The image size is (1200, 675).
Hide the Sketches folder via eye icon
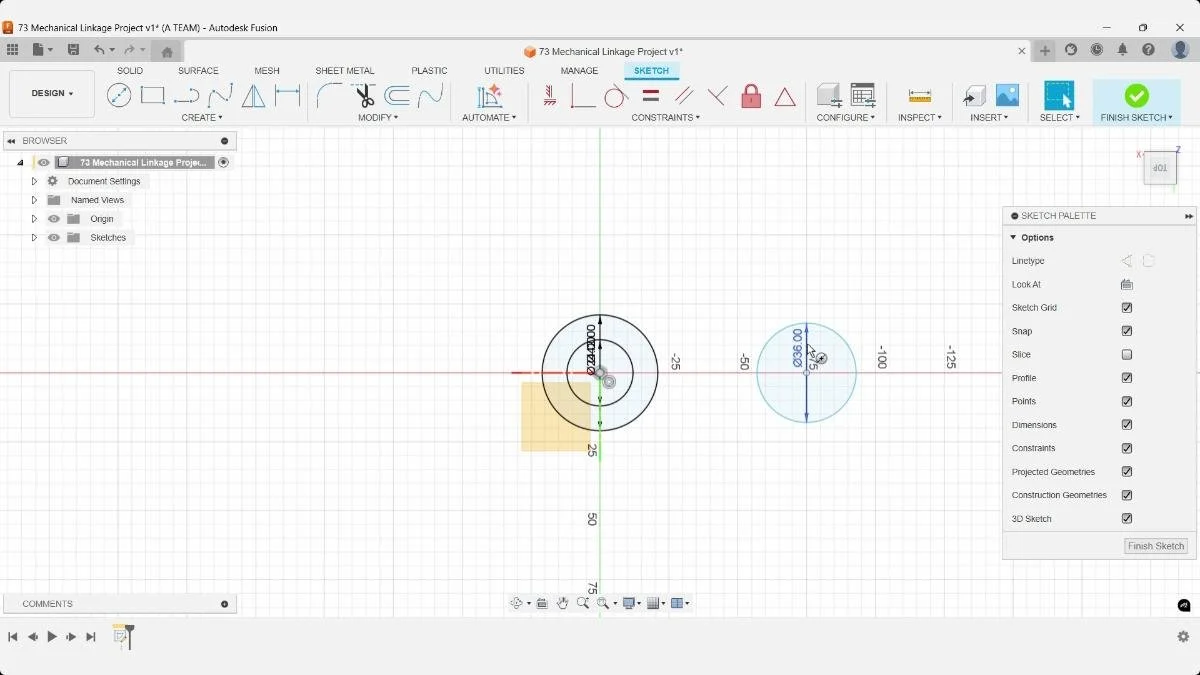point(54,238)
